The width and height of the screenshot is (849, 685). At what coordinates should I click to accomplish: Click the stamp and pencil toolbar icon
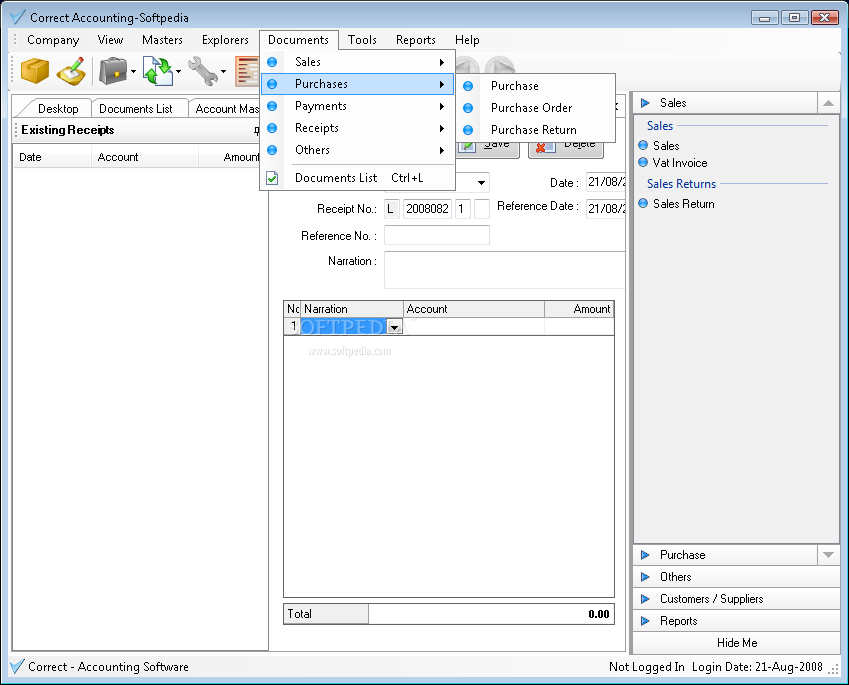pos(71,71)
